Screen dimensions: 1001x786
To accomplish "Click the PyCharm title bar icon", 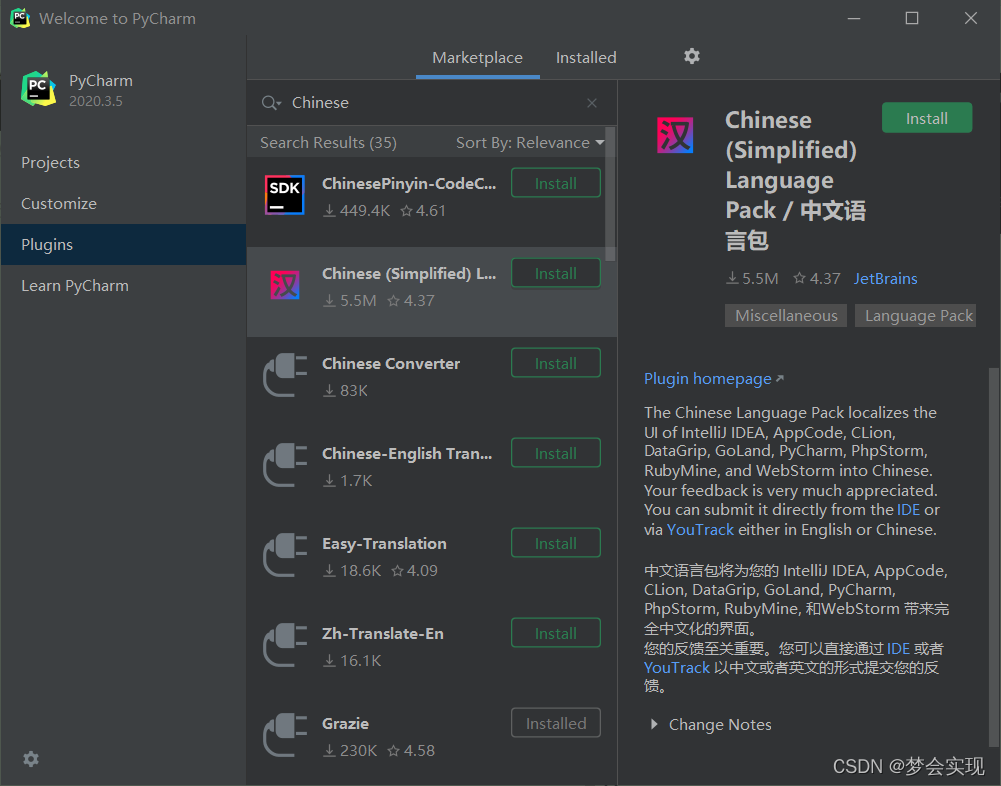I will click(x=20, y=18).
